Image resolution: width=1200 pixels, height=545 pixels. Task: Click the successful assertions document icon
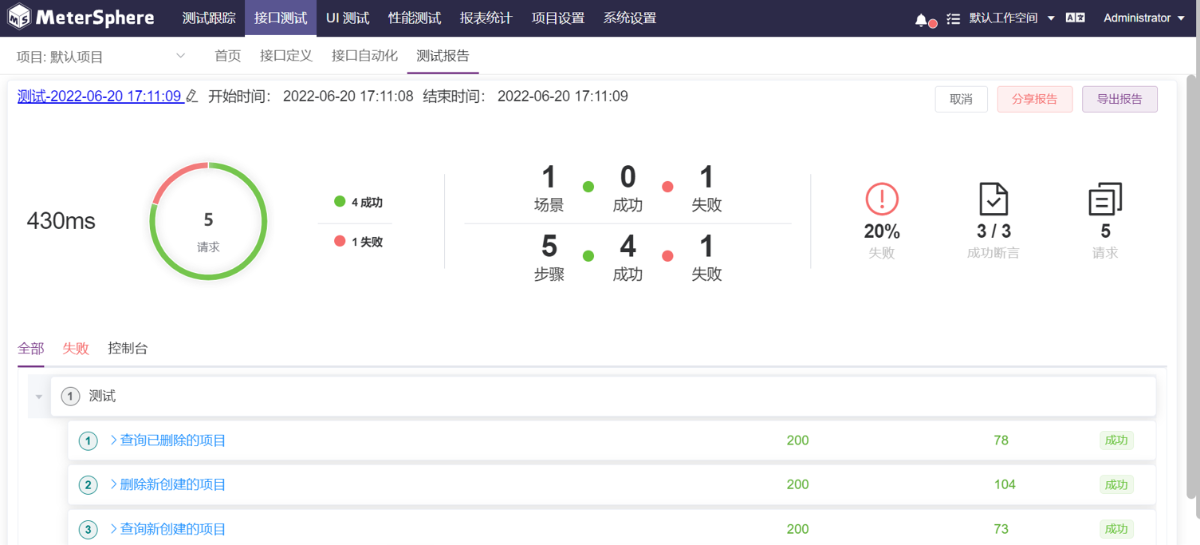pos(993,199)
